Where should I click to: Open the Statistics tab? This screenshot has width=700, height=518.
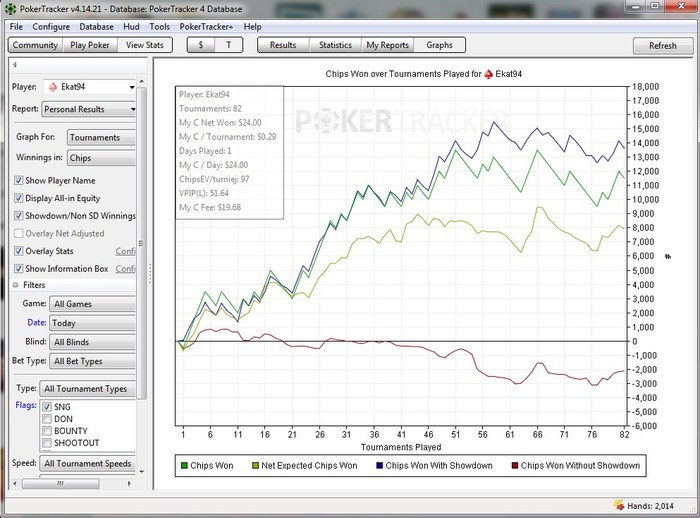[x=335, y=45]
